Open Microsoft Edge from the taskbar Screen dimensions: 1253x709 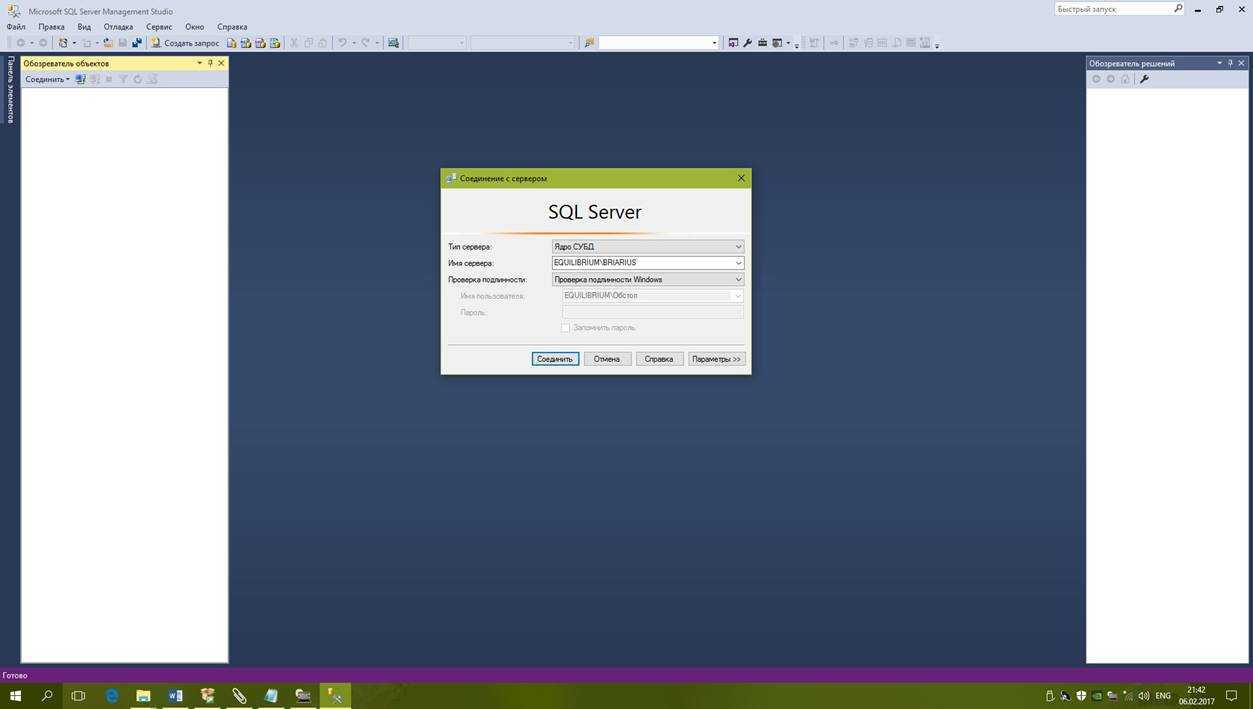point(111,695)
